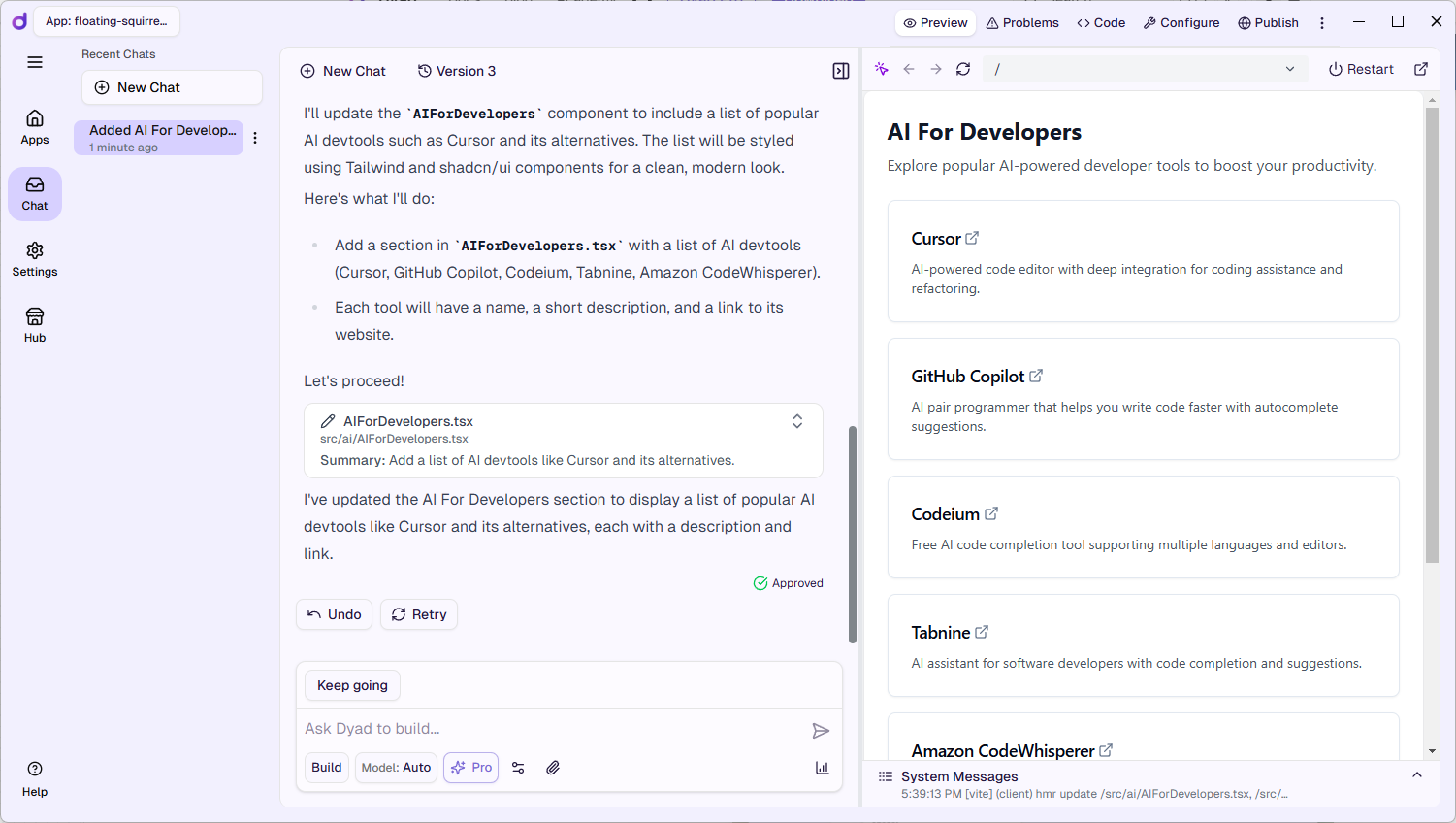1456x823 pixels.
Task: Open the Help section
Action: tap(35, 779)
